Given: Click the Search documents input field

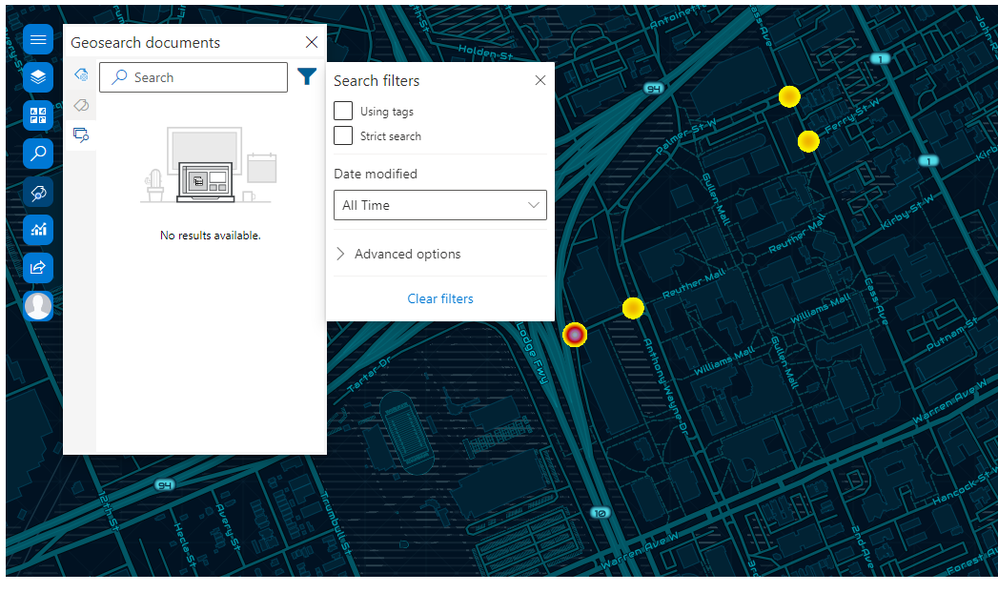Looking at the screenshot, I should click(x=193, y=77).
